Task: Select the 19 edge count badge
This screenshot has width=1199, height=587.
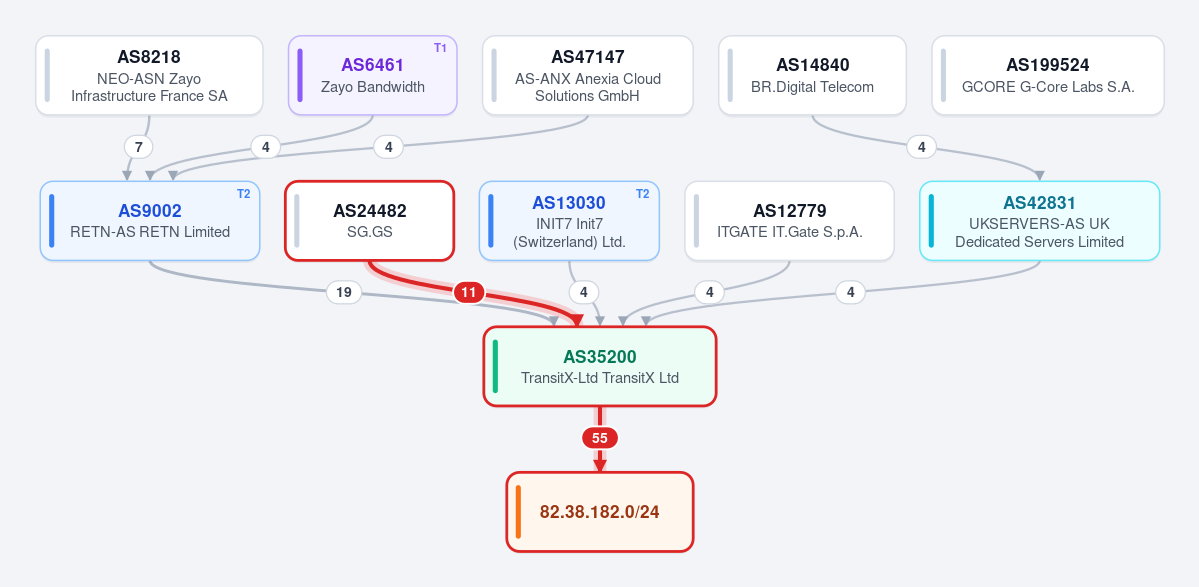Action: pos(343,292)
